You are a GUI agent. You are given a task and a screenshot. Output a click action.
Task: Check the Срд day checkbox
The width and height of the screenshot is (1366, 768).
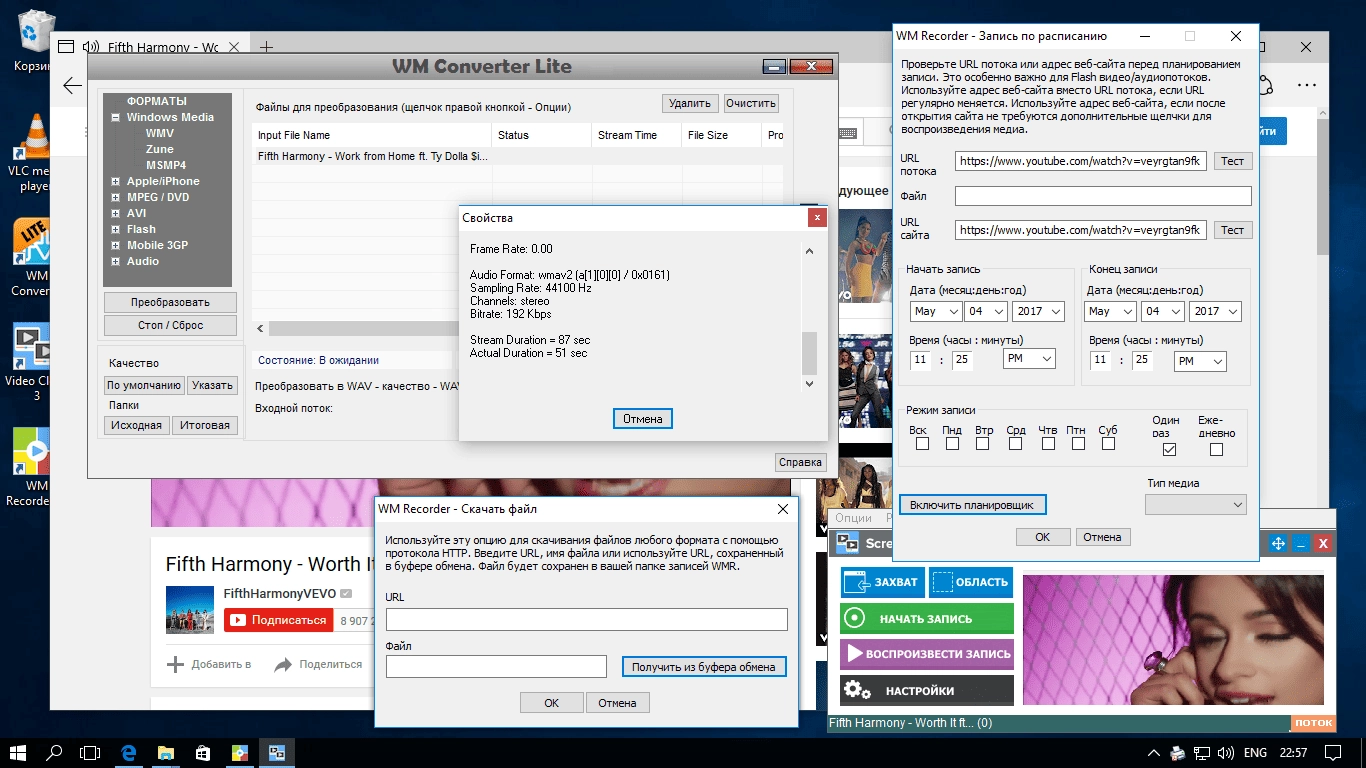click(1015, 444)
